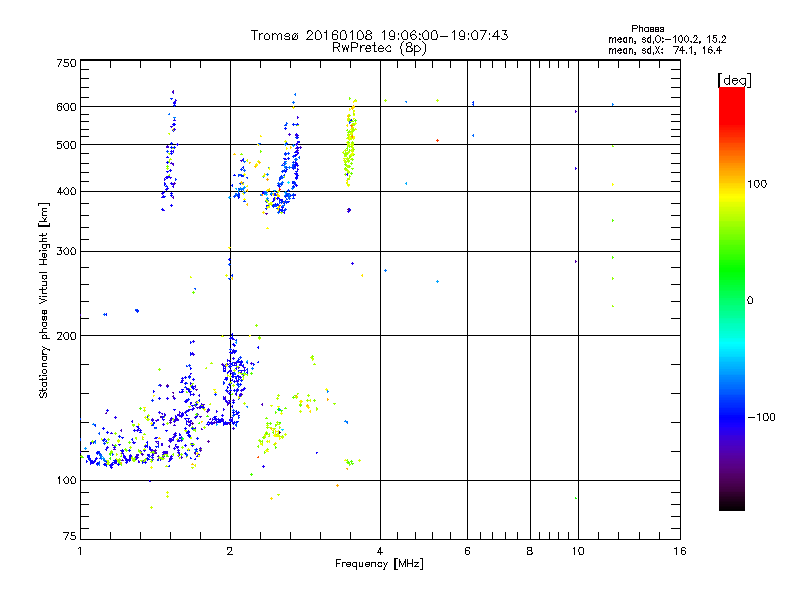This screenshot has width=800, height=600.
Task: Select the subtitle "RwPretec (8p)"
Action: [x=379, y=48]
